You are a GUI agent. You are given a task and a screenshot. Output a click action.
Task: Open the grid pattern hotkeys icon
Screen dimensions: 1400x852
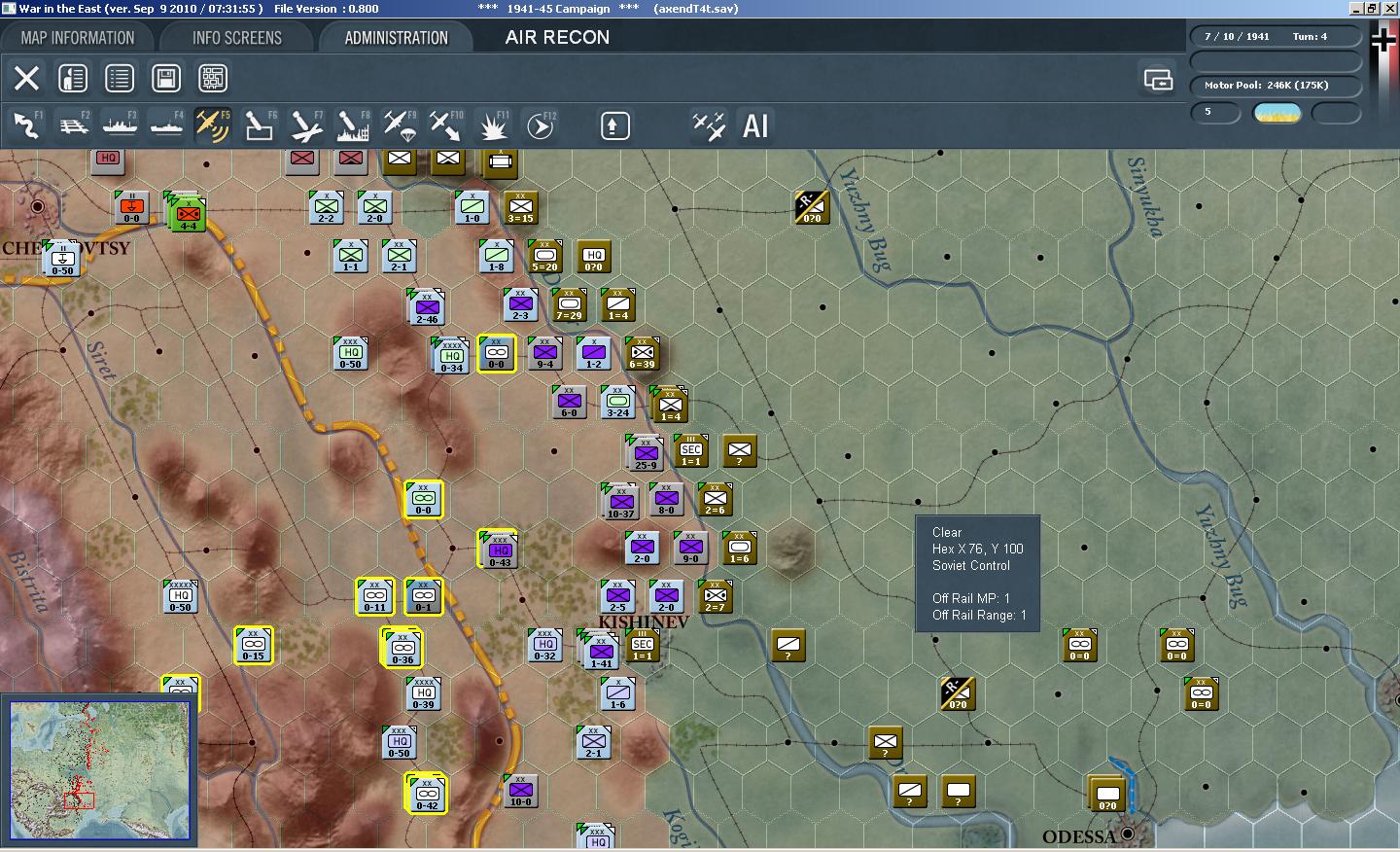[x=213, y=78]
